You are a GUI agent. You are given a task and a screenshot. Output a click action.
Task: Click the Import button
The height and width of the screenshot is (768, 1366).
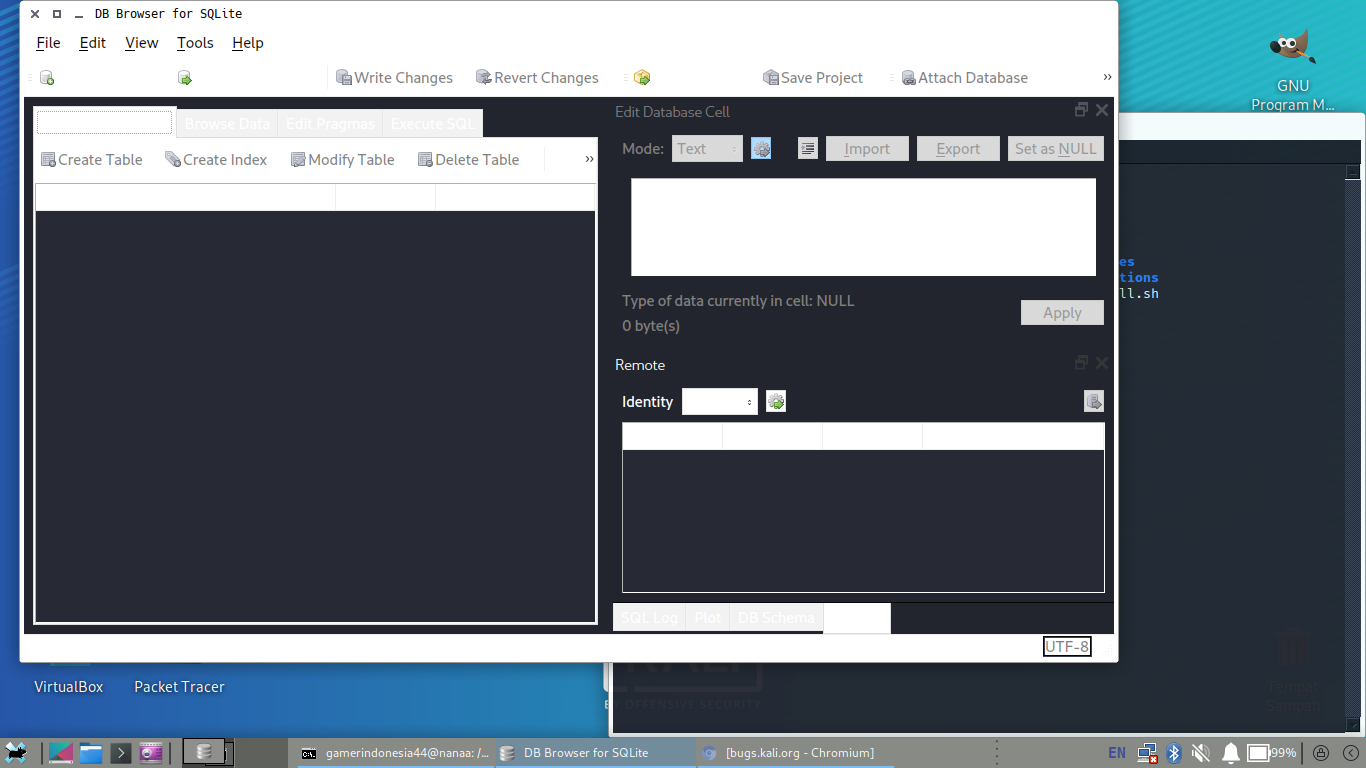click(867, 149)
